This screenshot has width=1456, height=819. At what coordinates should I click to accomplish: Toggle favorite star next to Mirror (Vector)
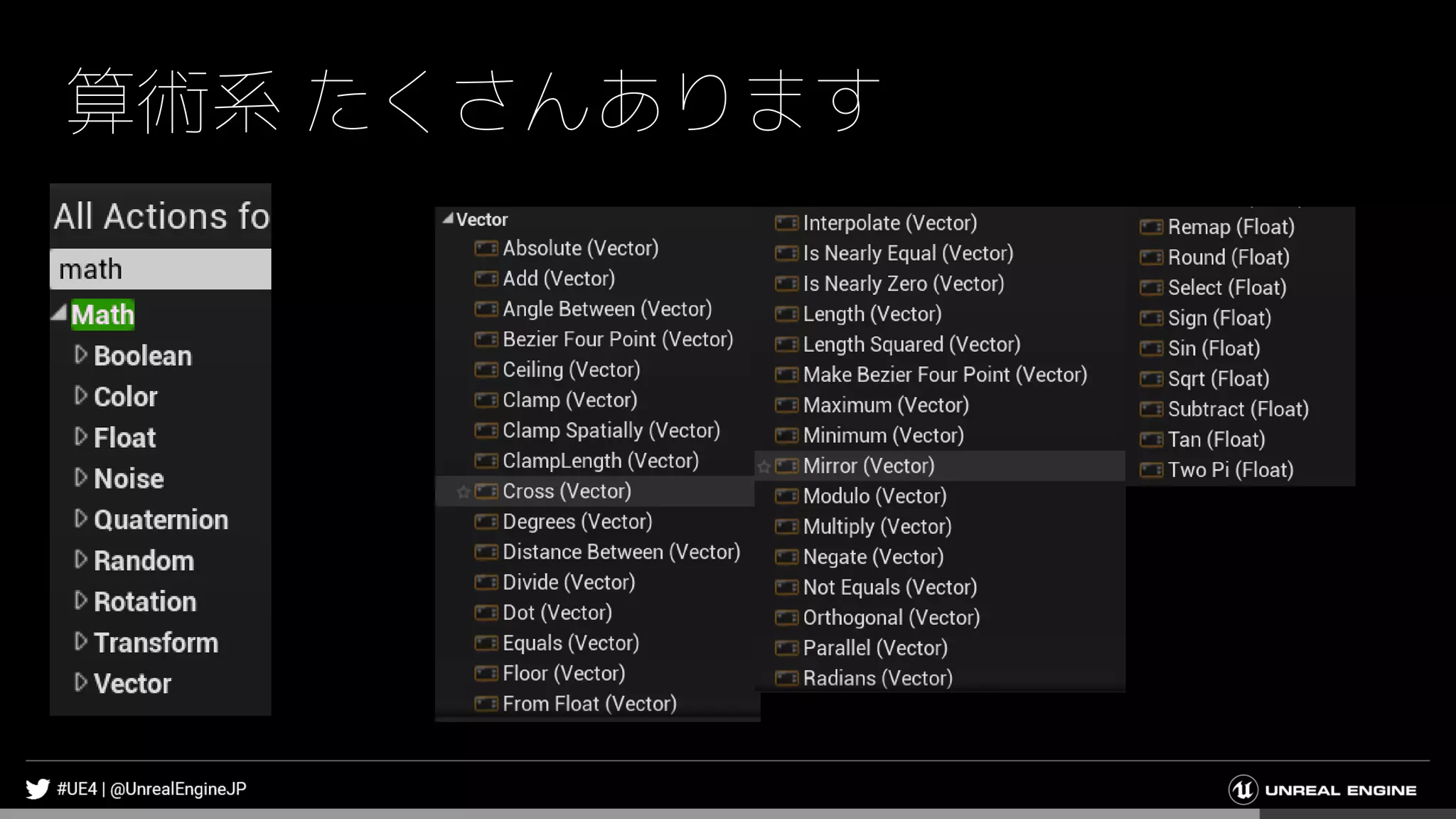tap(764, 467)
